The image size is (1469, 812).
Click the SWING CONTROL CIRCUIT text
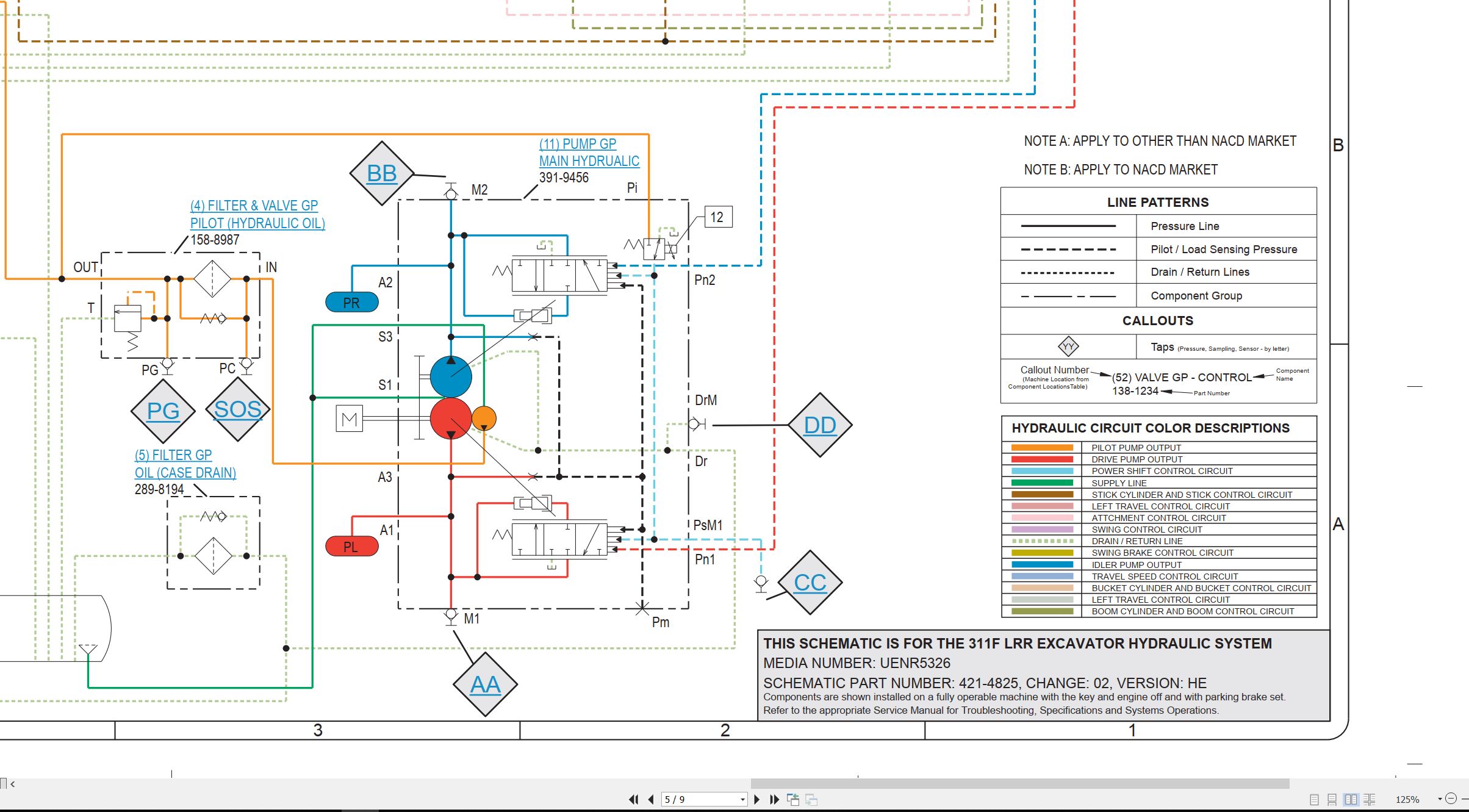[1147, 530]
